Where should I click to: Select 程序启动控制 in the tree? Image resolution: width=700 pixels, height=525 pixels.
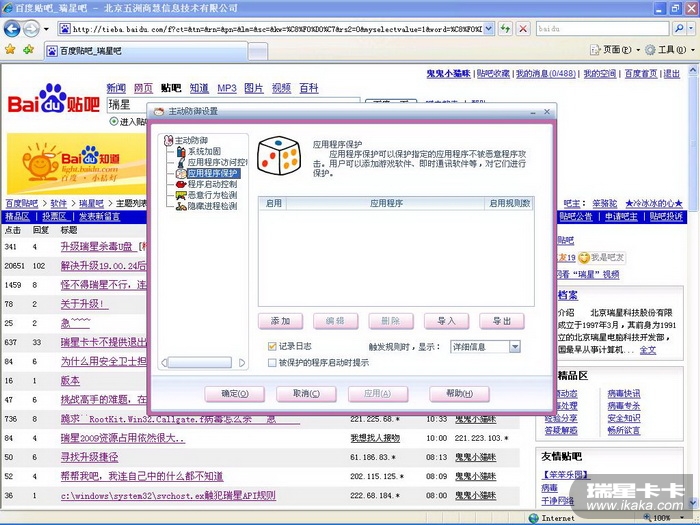(212, 184)
